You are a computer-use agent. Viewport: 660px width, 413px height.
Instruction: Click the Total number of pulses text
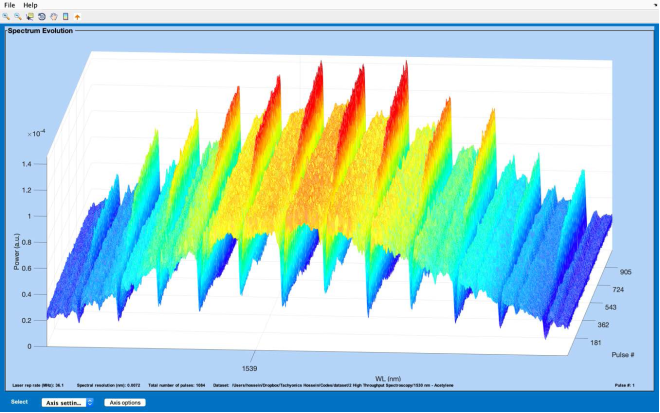point(174,385)
